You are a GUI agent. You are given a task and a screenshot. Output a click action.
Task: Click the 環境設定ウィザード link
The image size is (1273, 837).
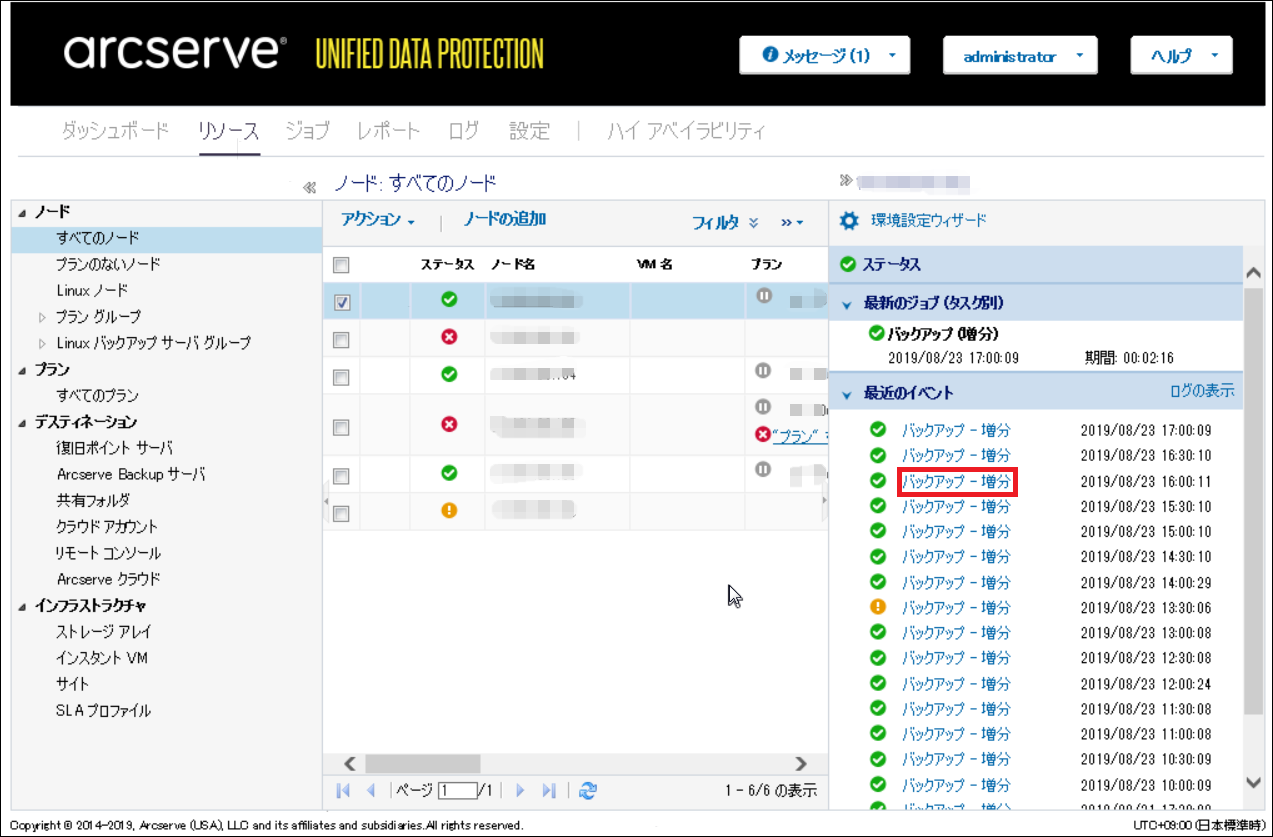pyautogui.click(x=929, y=220)
